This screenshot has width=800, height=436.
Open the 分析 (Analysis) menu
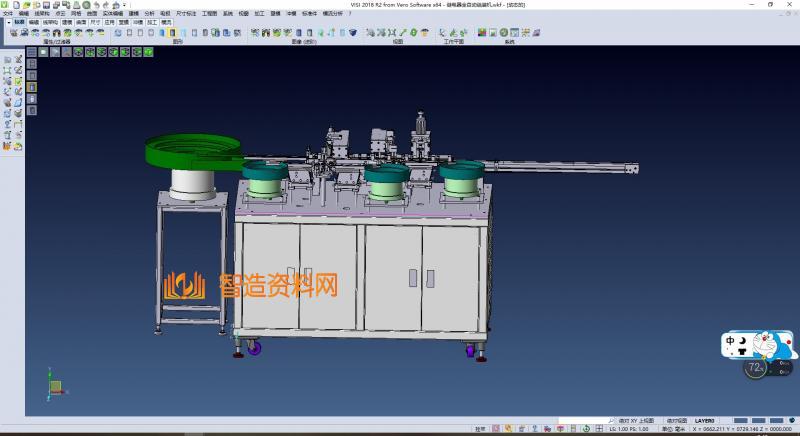click(150, 13)
